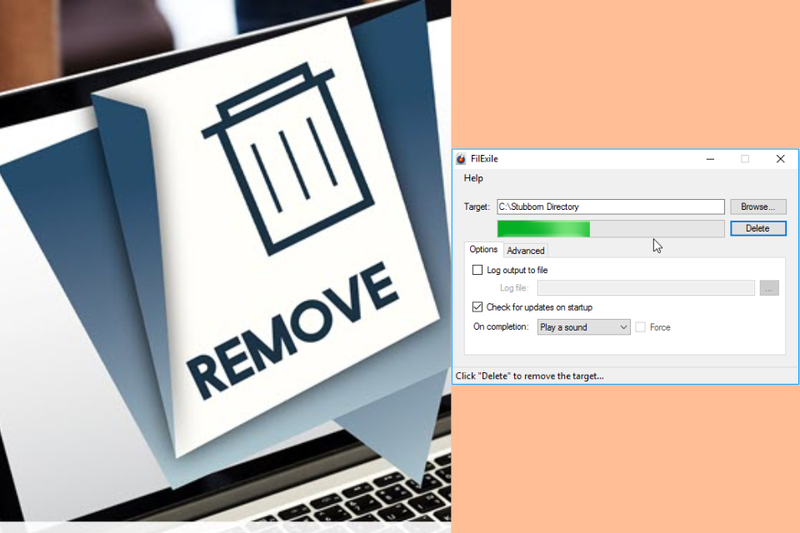The height and width of the screenshot is (533, 800).
Task: Focus the Target path input field
Action: pyautogui.click(x=611, y=207)
